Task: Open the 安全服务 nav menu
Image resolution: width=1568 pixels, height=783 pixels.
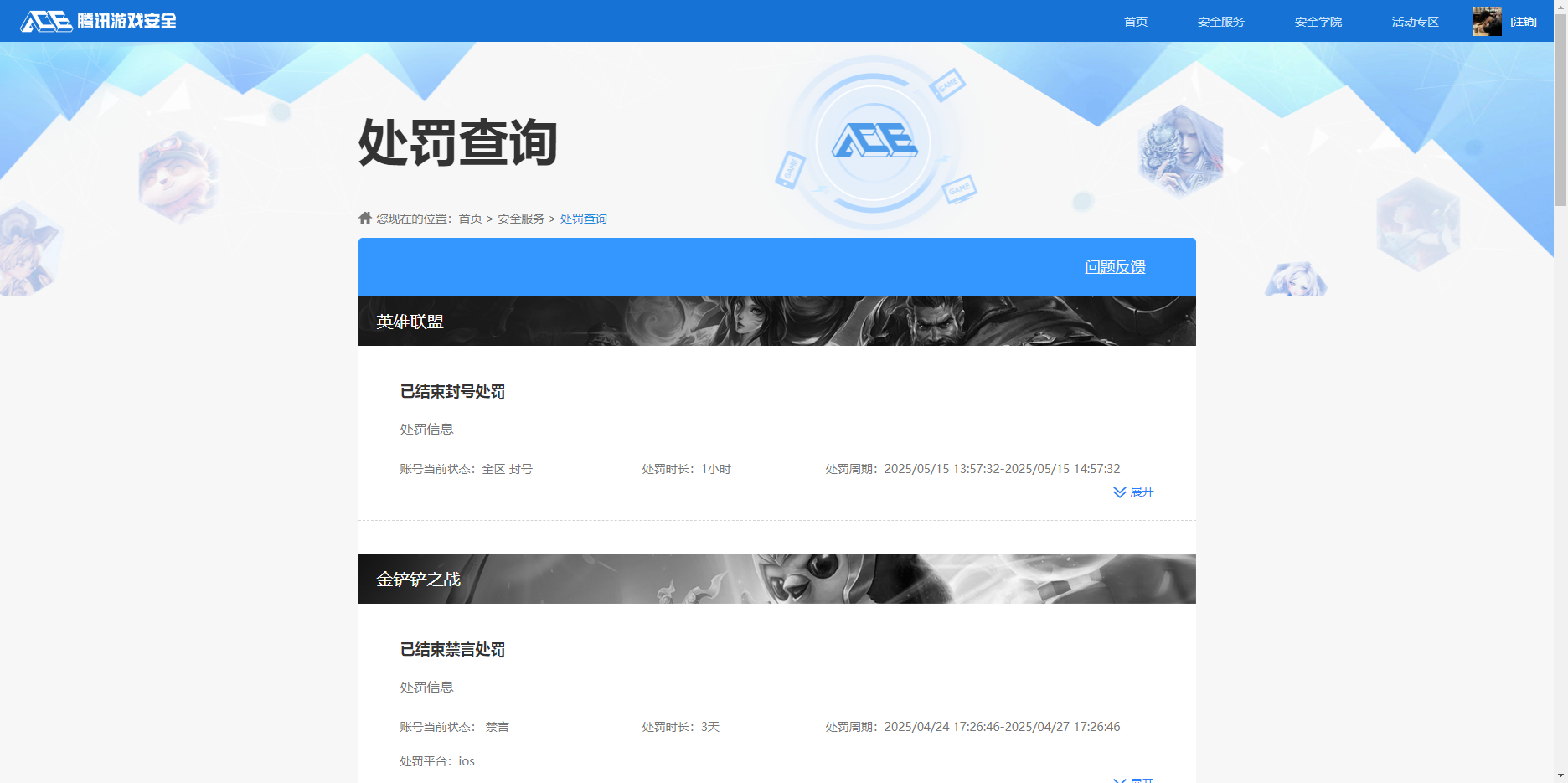Action: (1220, 22)
